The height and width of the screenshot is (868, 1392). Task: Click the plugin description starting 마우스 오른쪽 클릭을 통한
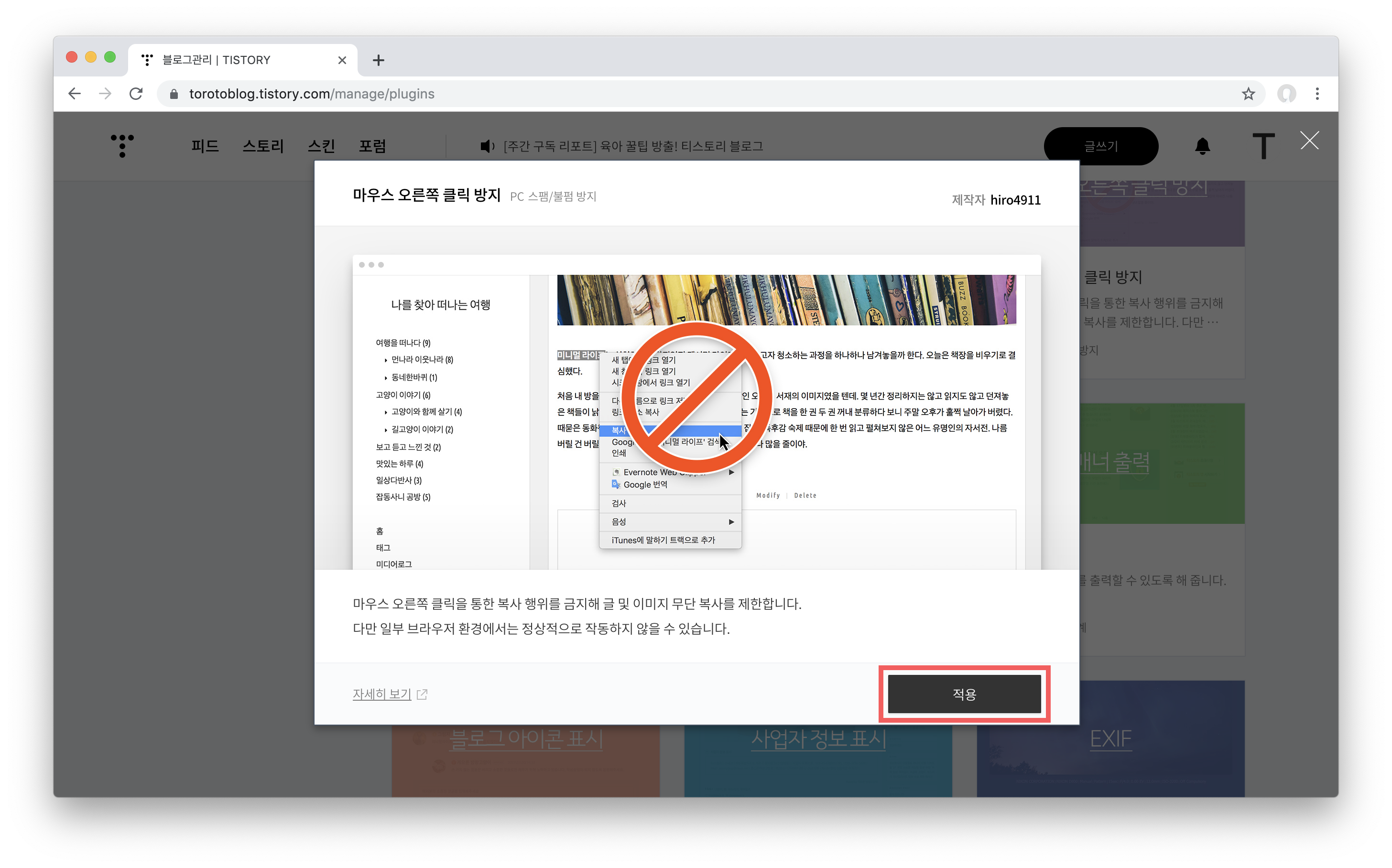point(577,604)
